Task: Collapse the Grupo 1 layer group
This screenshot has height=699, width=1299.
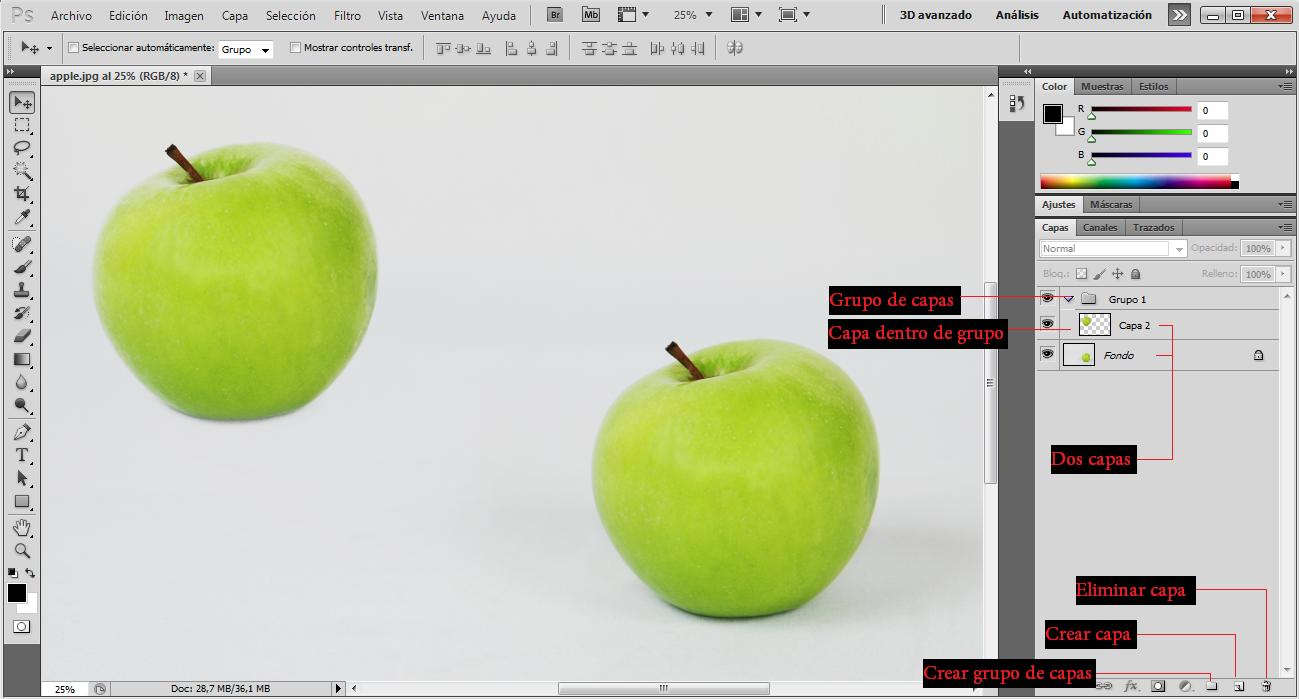Action: (x=1068, y=298)
